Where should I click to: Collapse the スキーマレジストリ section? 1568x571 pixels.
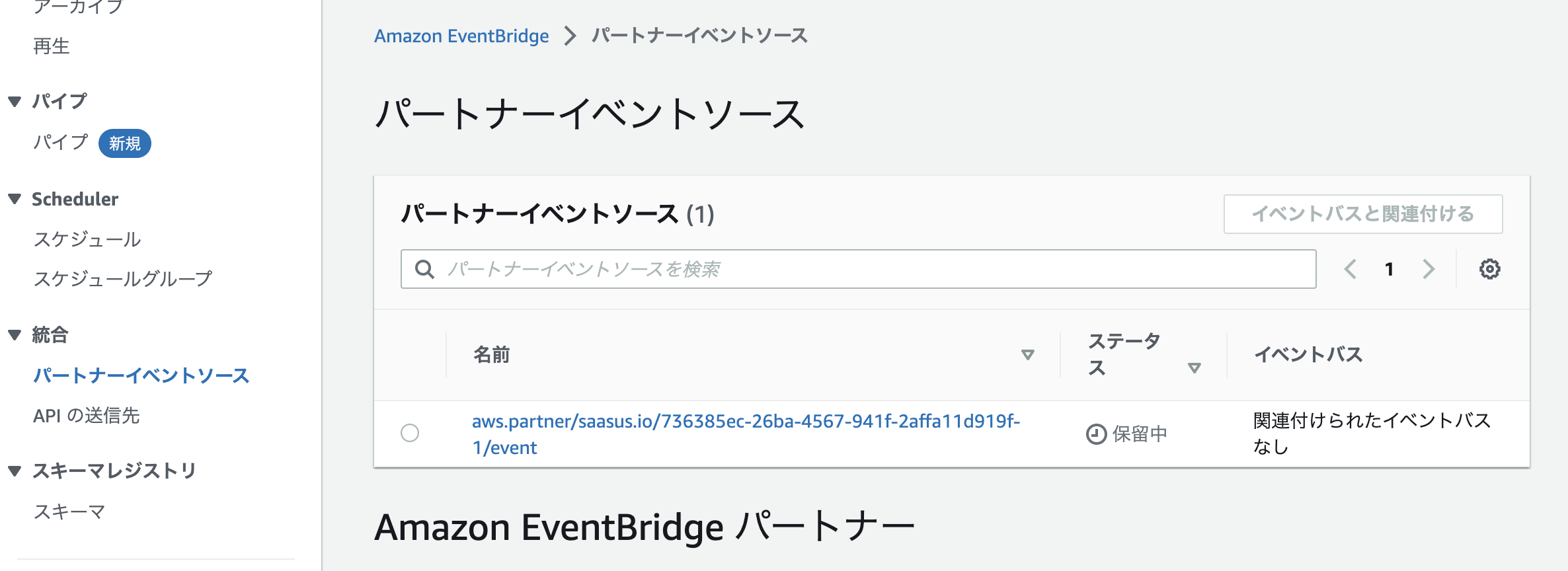click(x=15, y=471)
